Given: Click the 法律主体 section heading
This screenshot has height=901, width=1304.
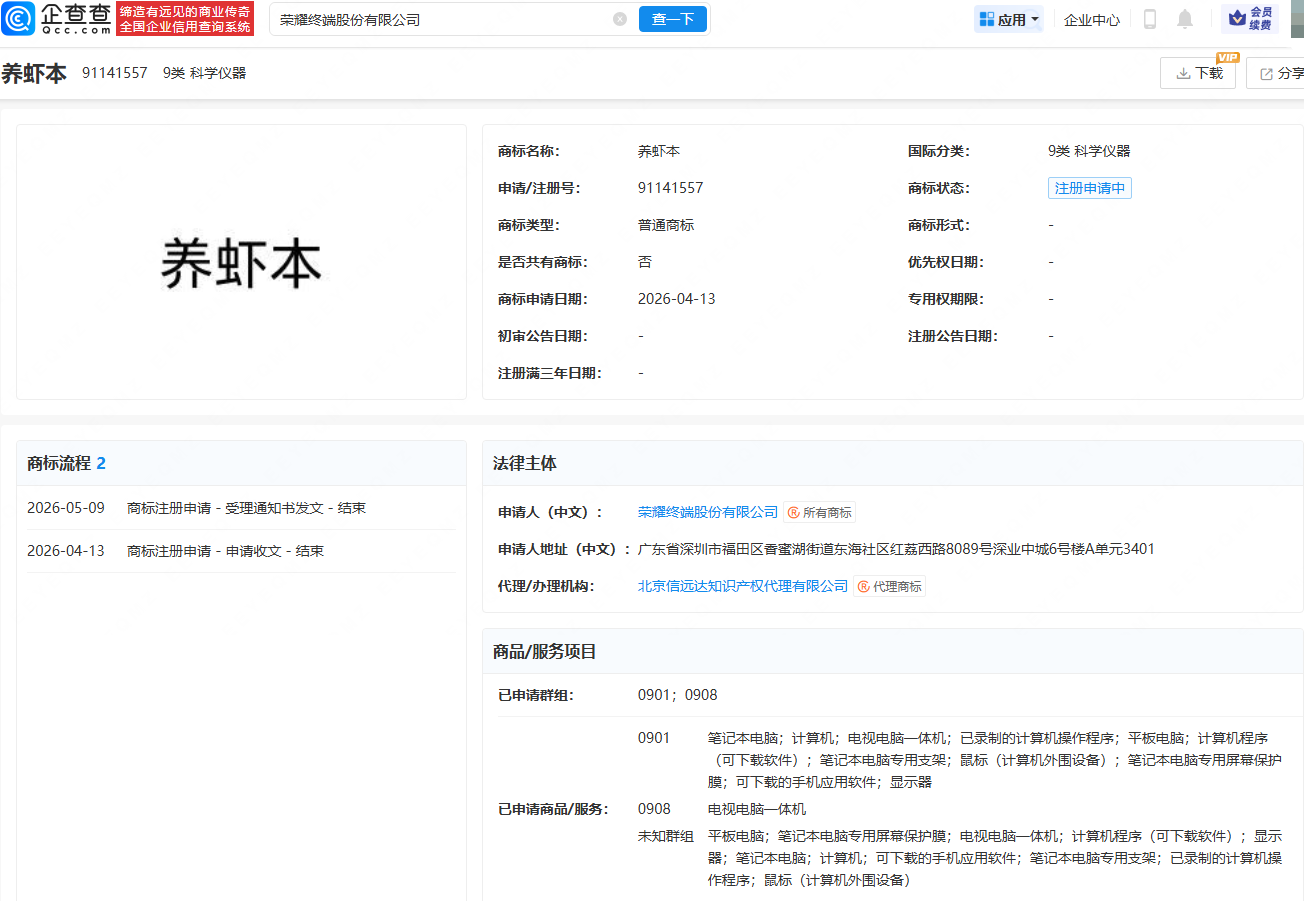Looking at the screenshot, I should point(525,463).
